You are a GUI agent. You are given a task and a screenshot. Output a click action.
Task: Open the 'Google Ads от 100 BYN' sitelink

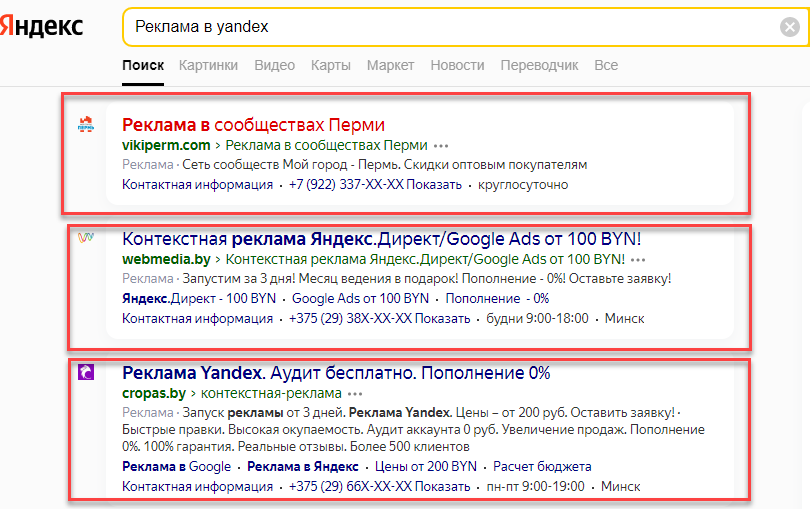tap(360, 298)
